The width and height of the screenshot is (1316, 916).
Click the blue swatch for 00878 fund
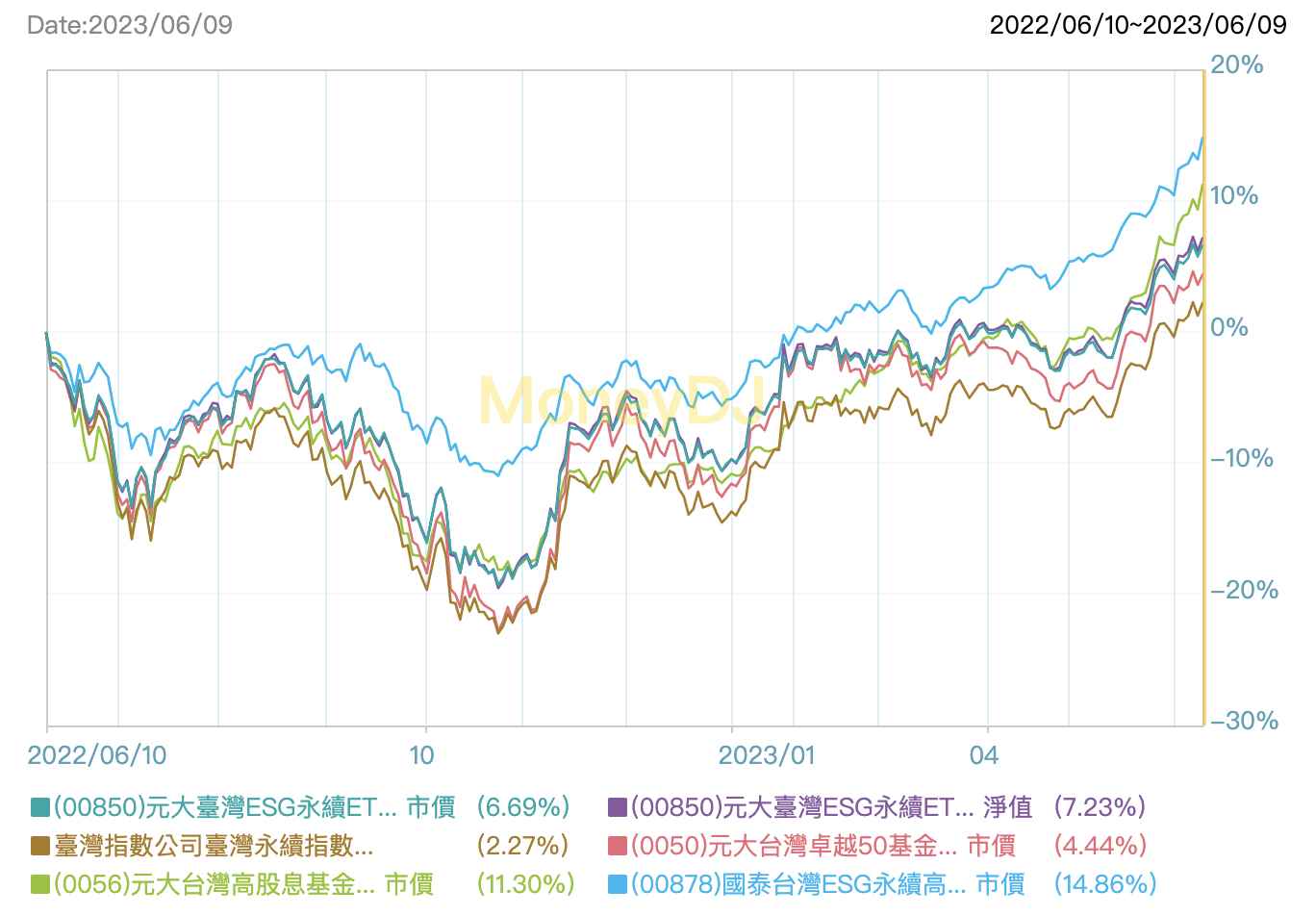tap(618, 884)
